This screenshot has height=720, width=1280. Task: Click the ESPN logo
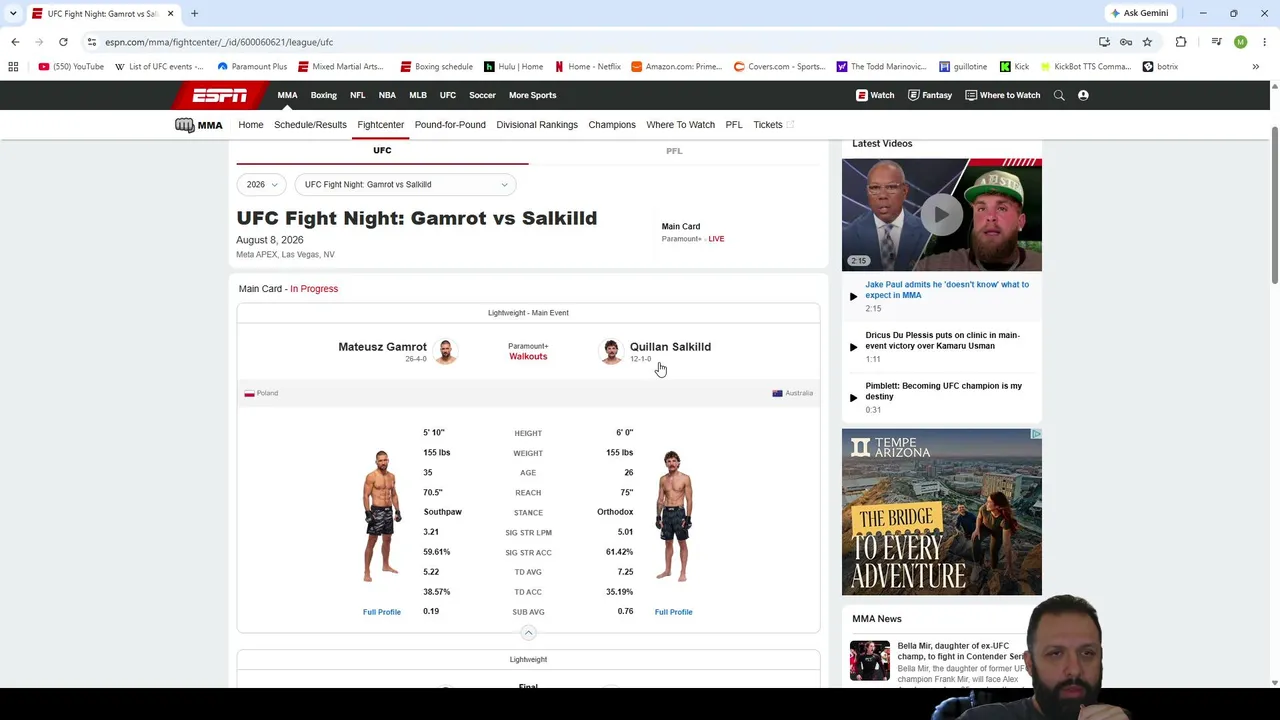tap(220, 95)
